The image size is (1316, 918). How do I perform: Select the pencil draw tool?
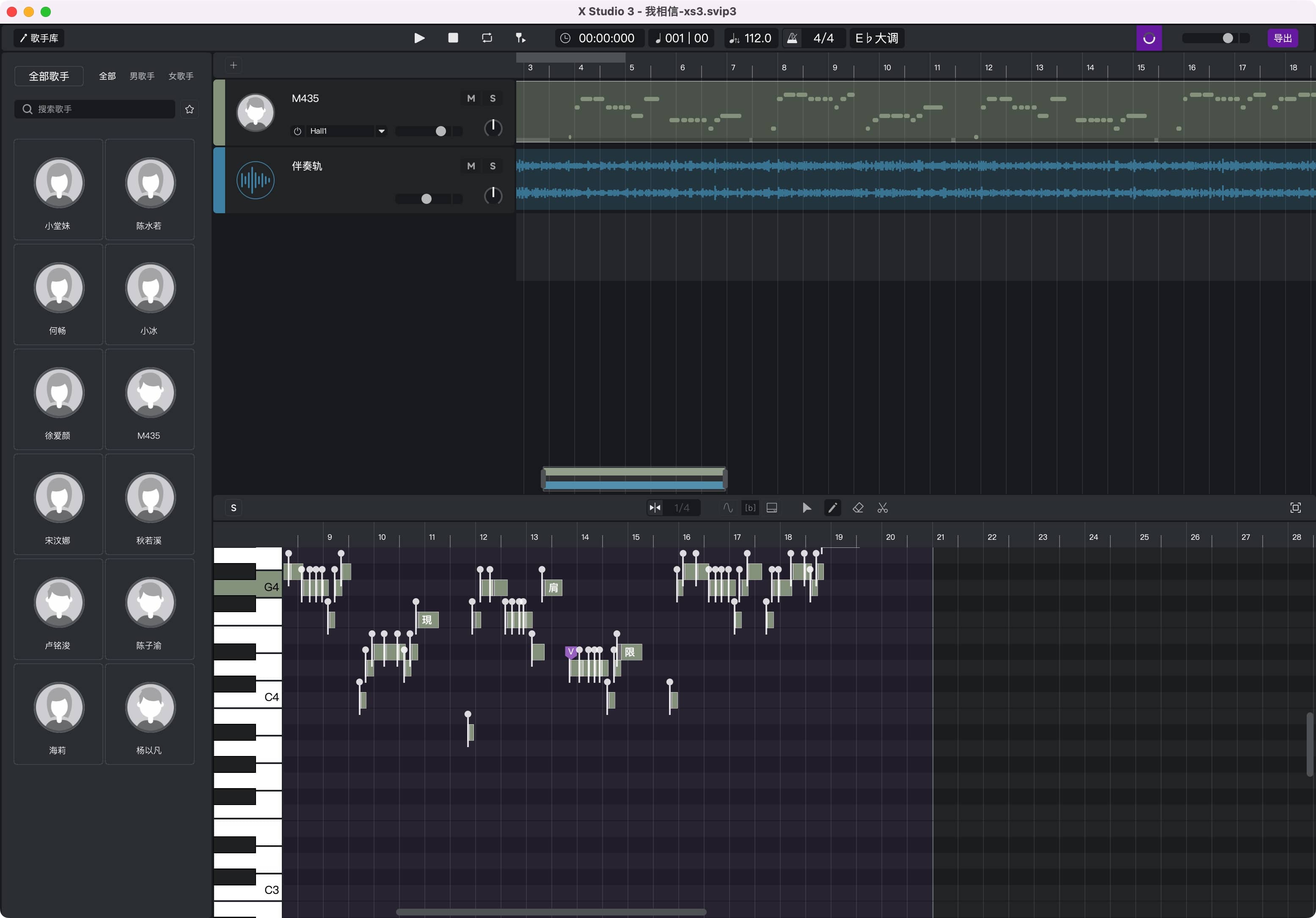832,508
